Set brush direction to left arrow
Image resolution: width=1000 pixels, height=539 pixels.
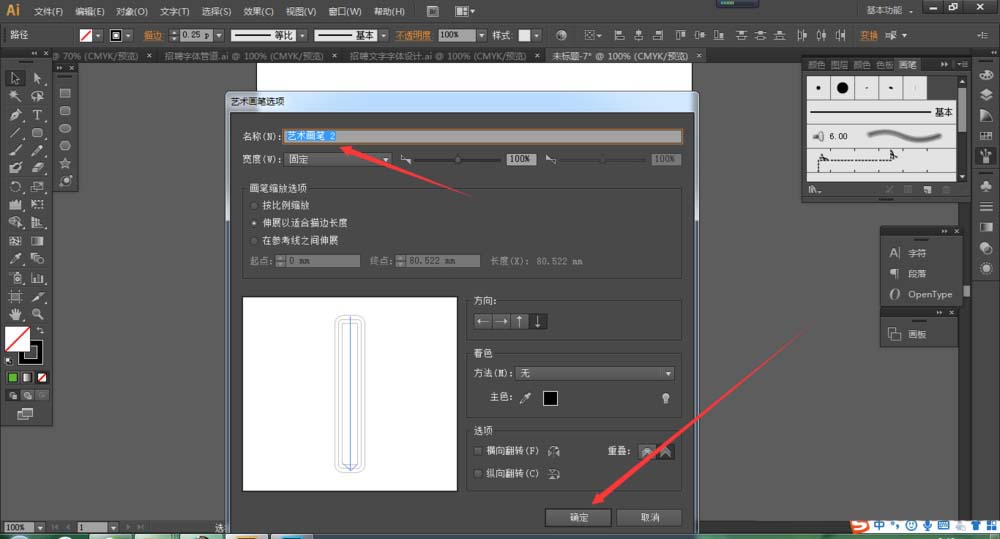pyautogui.click(x=483, y=321)
